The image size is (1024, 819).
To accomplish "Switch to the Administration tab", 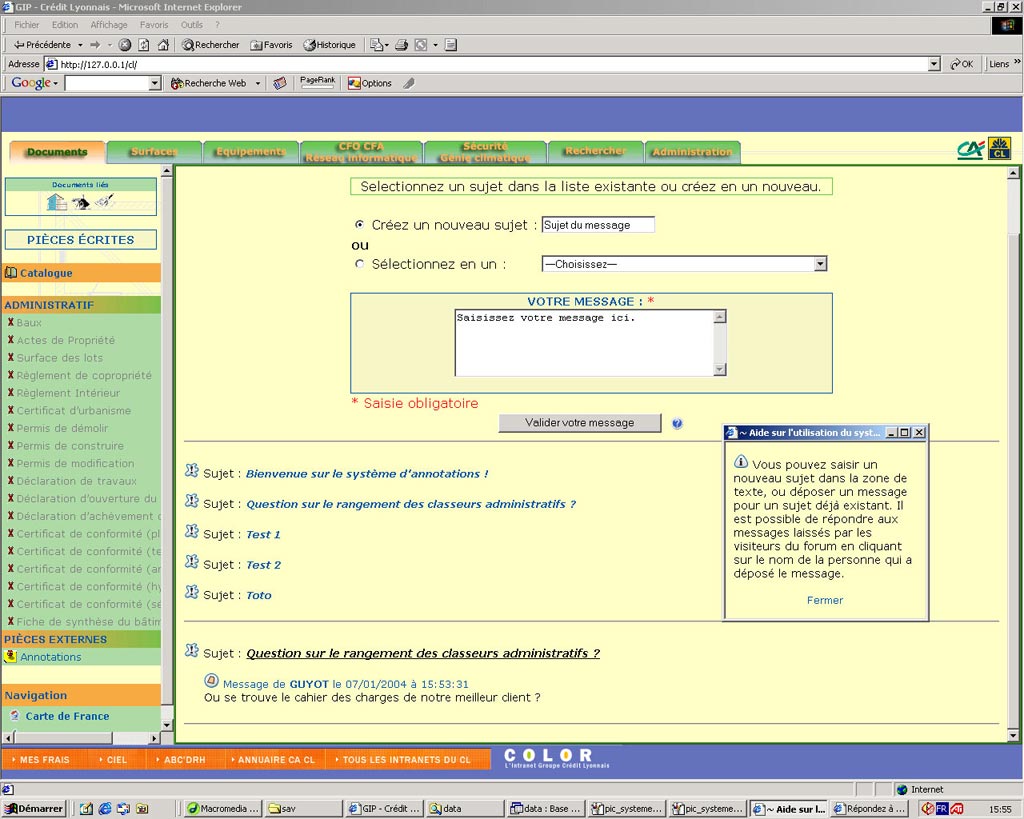I will 692,152.
